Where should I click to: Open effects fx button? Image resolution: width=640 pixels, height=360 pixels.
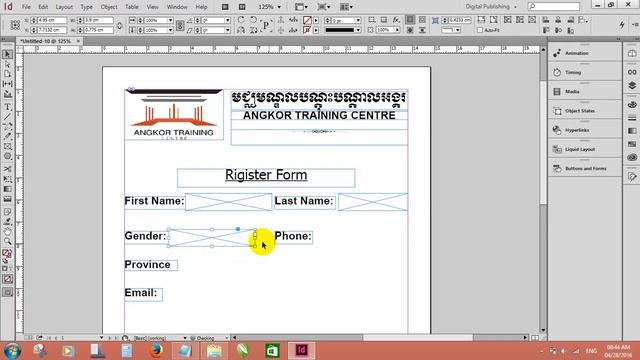tap(396, 20)
